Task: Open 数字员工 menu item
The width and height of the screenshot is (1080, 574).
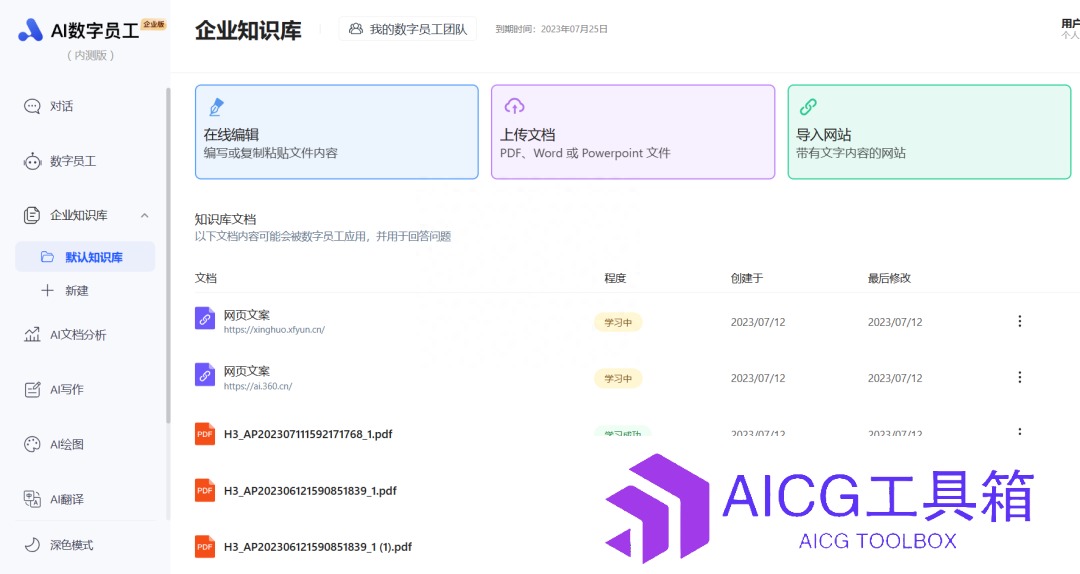Action: click(x=73, y=161)
